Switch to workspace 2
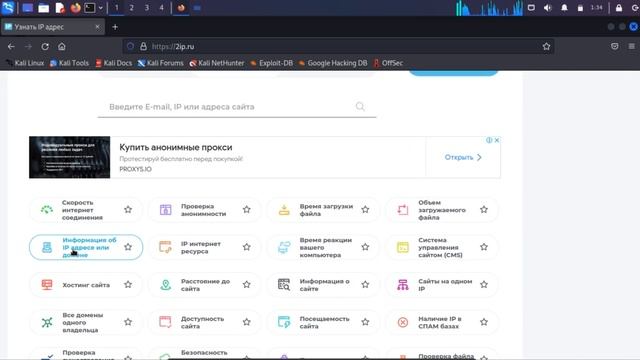640x360 pixels. coord(131,8)
